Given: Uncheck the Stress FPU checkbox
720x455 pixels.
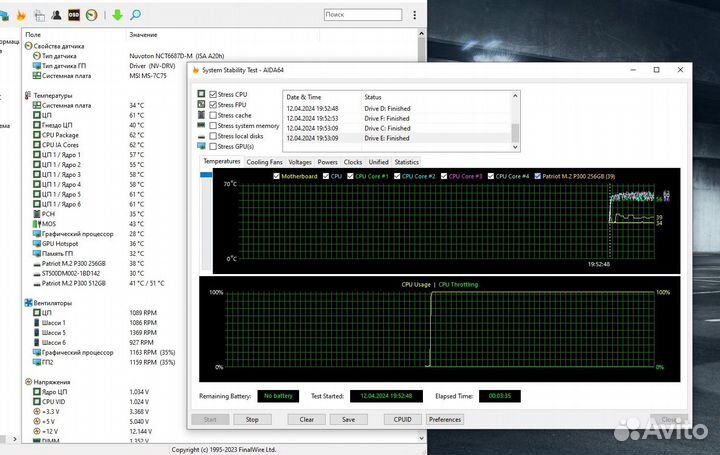Looking at the screenshot, I should click(213, 105).
